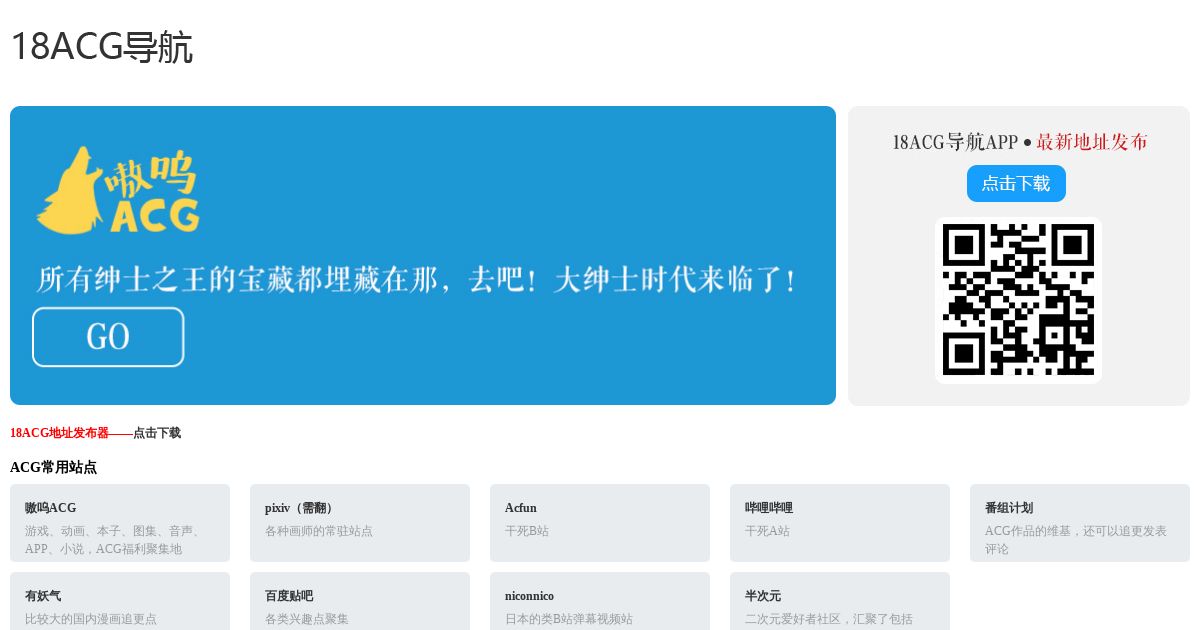Click the description 日本的类B站弹幕视频站
Viewport: 1200px width, 630px height.
[569, 619]
